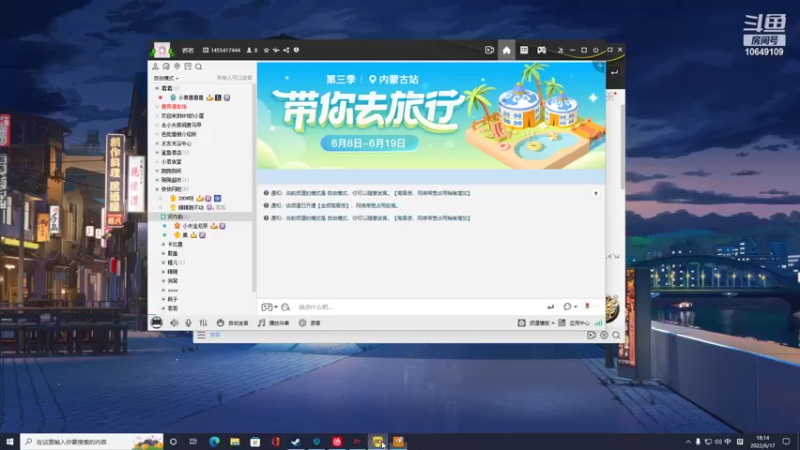
Task: Click the green signal strength bars
Action: click(x=598, y=323)
